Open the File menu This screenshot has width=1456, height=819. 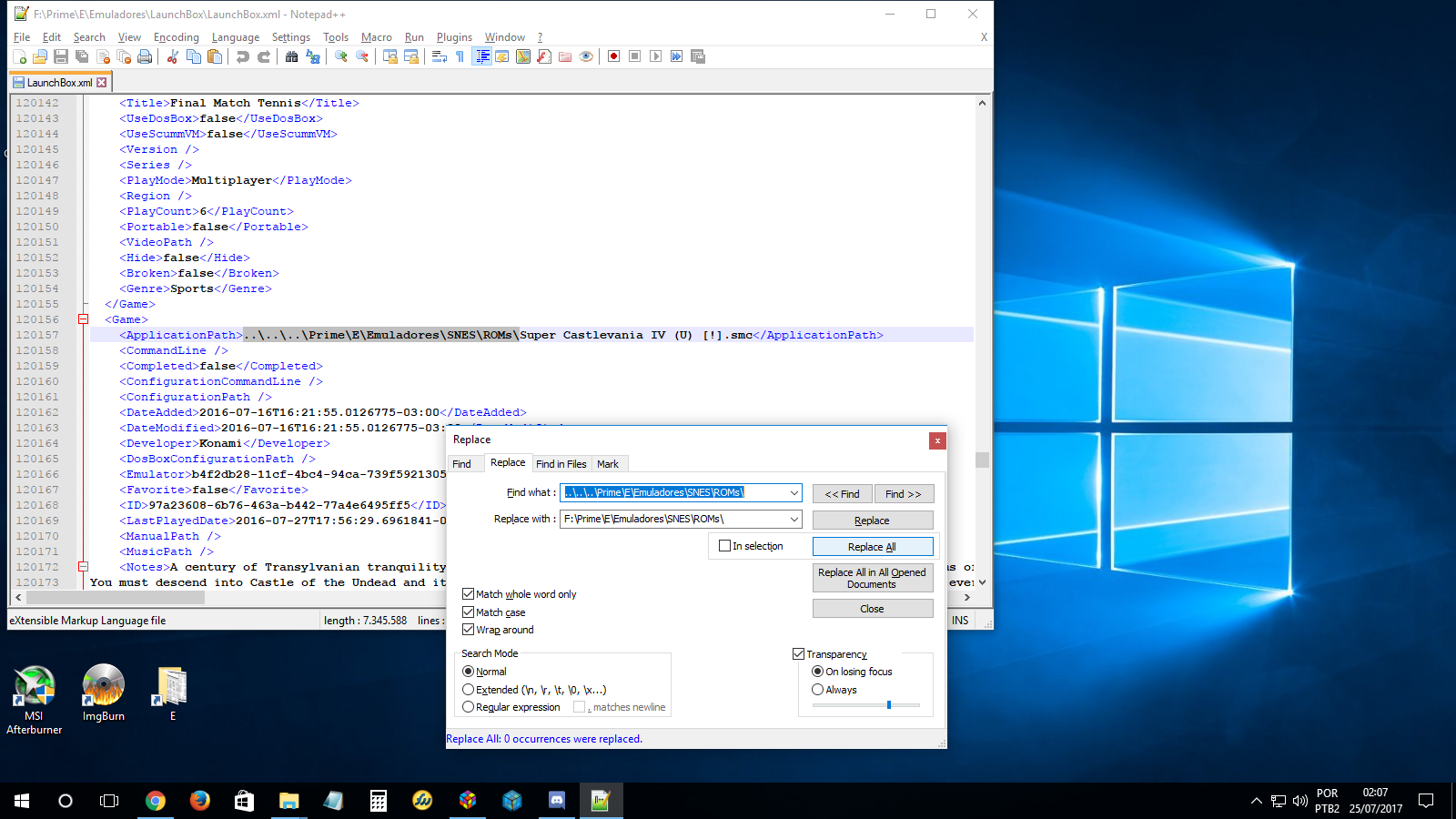(22, 37)
